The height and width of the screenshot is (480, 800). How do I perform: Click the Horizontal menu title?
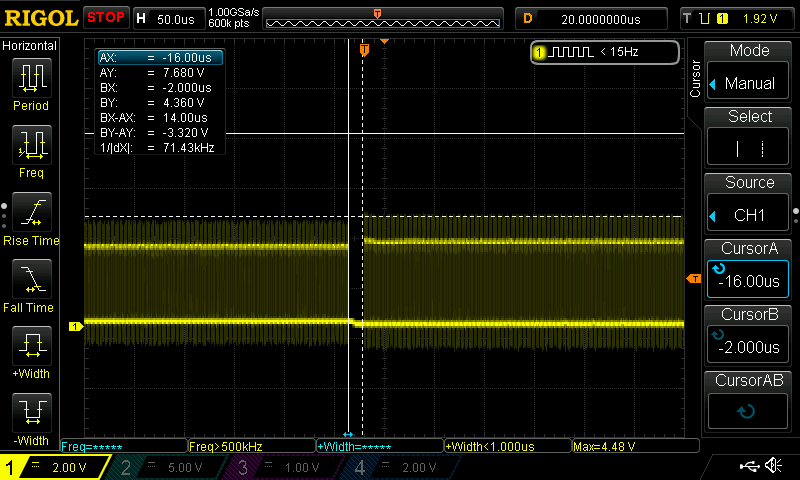tap(29, 46)
